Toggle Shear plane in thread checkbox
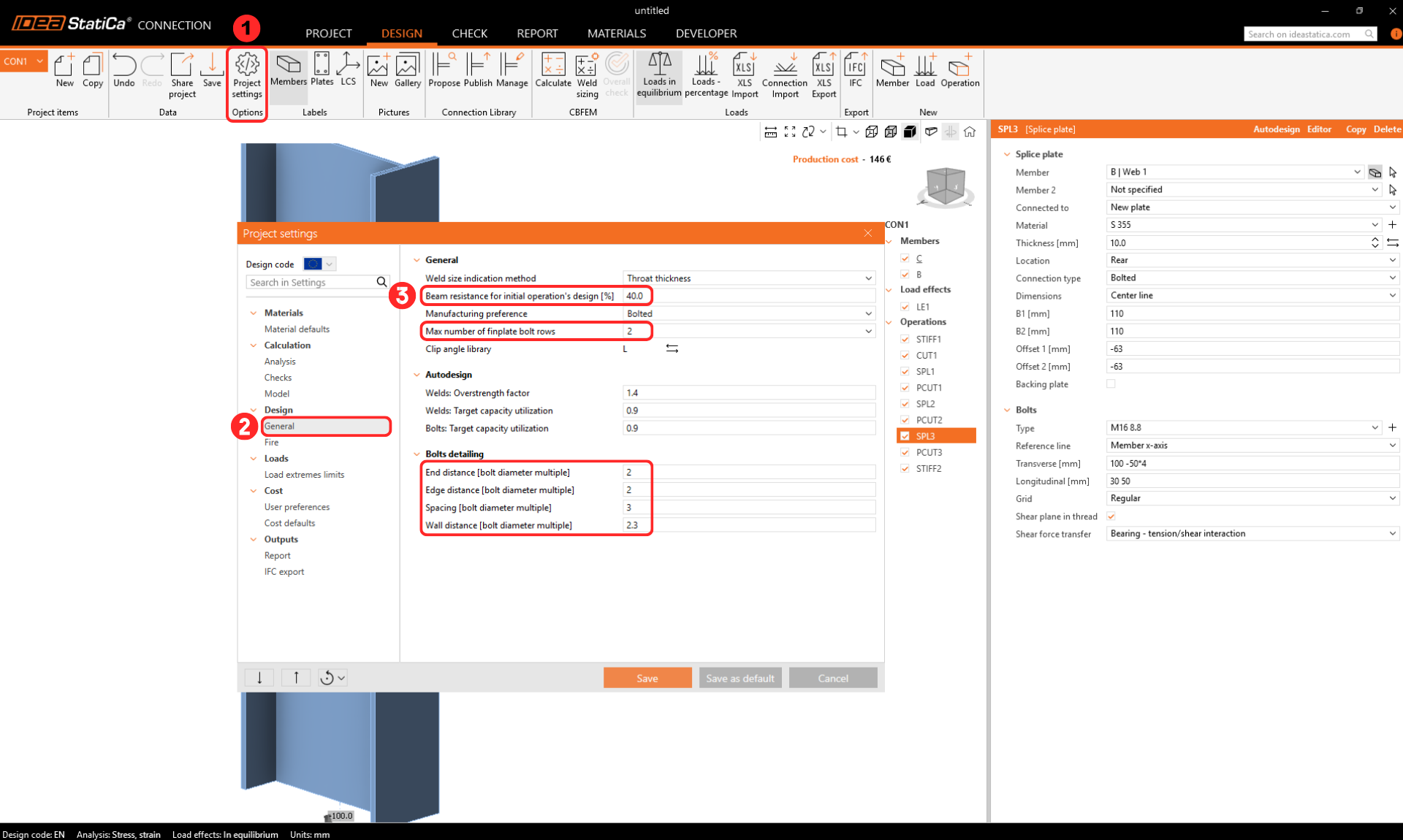 1111,516
